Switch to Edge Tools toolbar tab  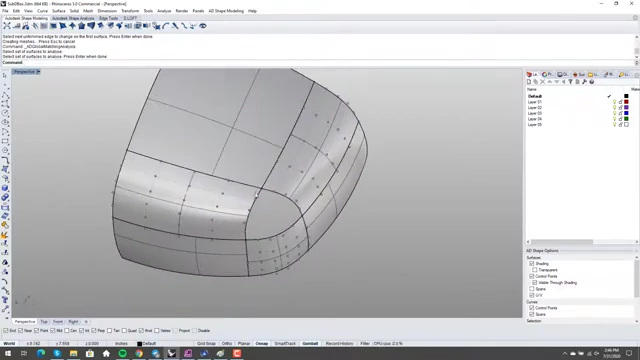108,18
